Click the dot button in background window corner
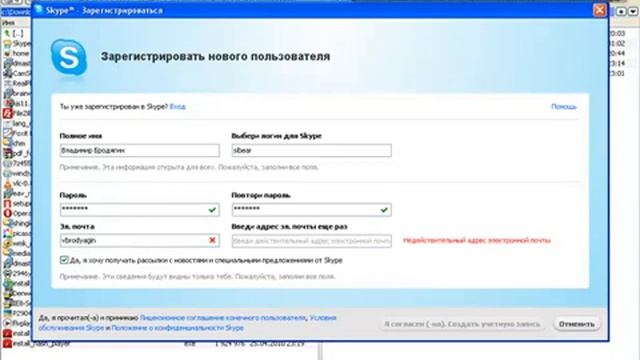This screenshot has width=640, height=360. (621, 11)
